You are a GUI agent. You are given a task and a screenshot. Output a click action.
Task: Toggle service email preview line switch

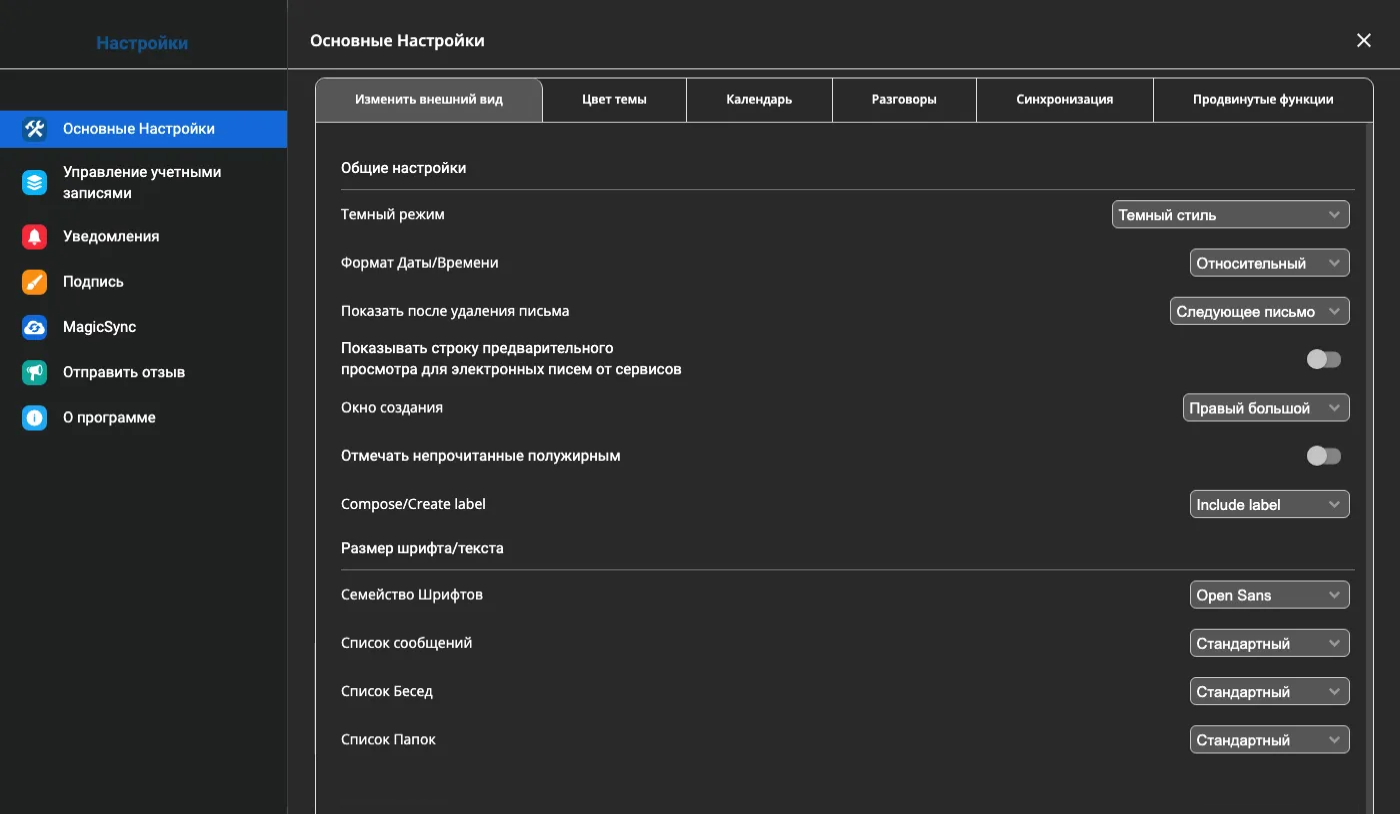pyautogui.click(x=1324, y=359)
